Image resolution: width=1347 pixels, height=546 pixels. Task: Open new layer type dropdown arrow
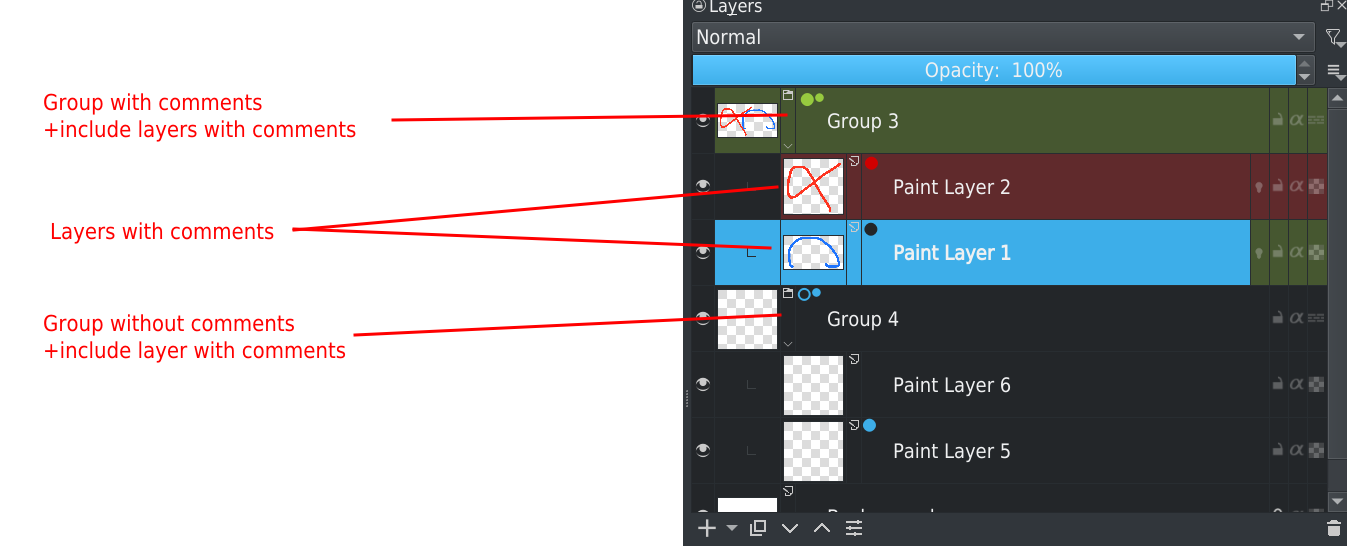732,528
